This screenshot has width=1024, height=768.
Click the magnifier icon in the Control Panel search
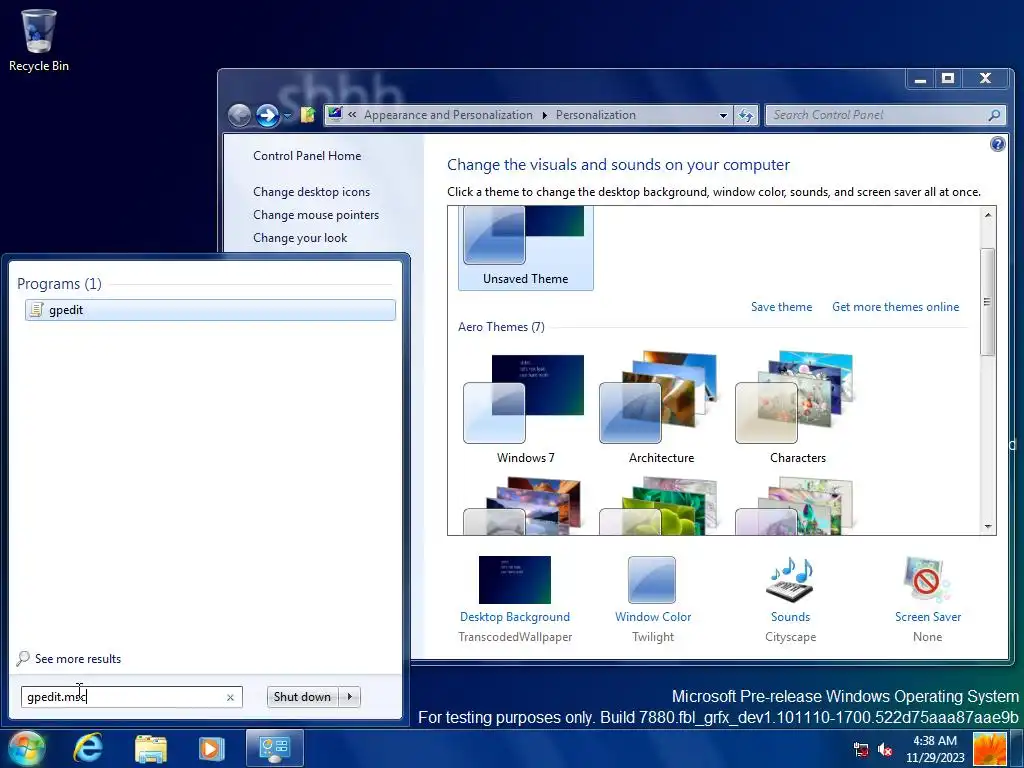(994, 116)
